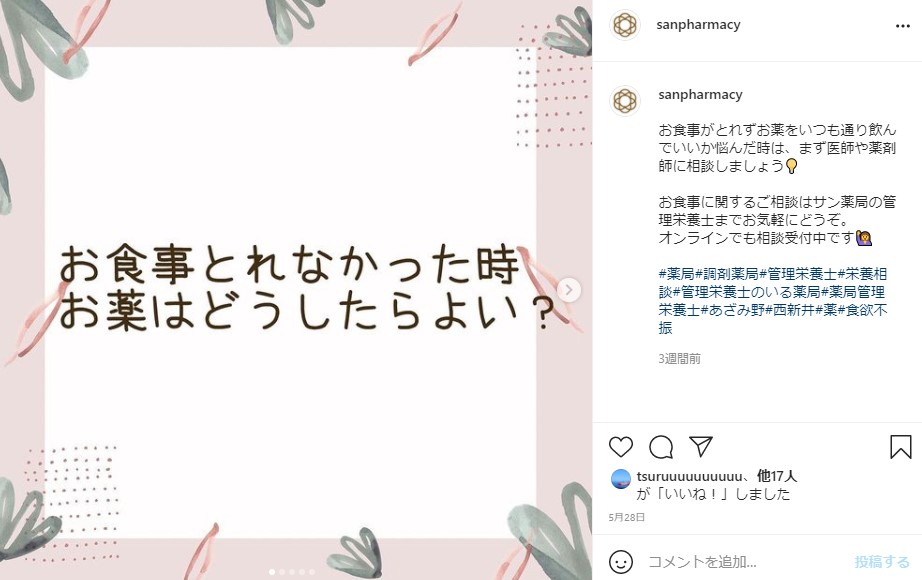Click the コメントを追加 comment field
This screenshot has height=580, width=922.
pos(747,562)
